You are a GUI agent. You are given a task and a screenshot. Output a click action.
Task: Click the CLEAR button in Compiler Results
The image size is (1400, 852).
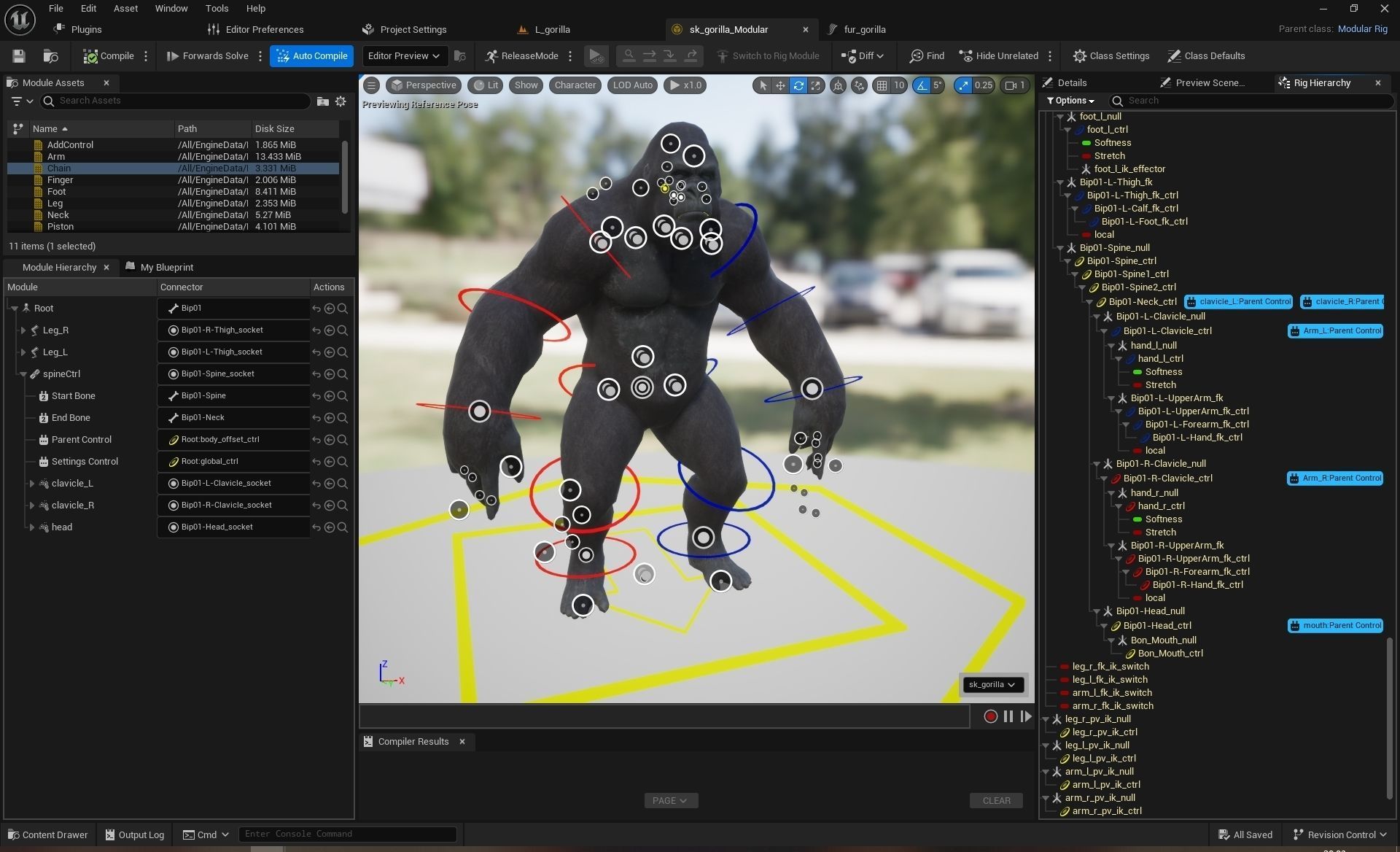[996, 800]
